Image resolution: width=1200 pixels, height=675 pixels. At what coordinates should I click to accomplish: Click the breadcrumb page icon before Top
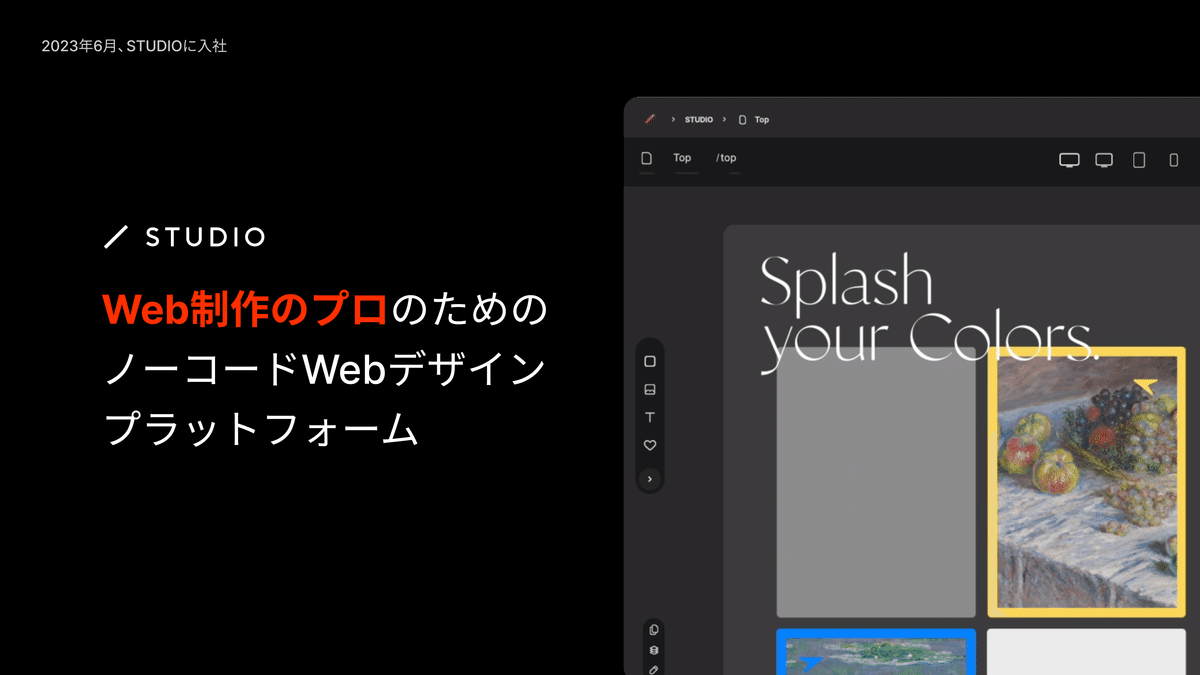pos(742,119)
